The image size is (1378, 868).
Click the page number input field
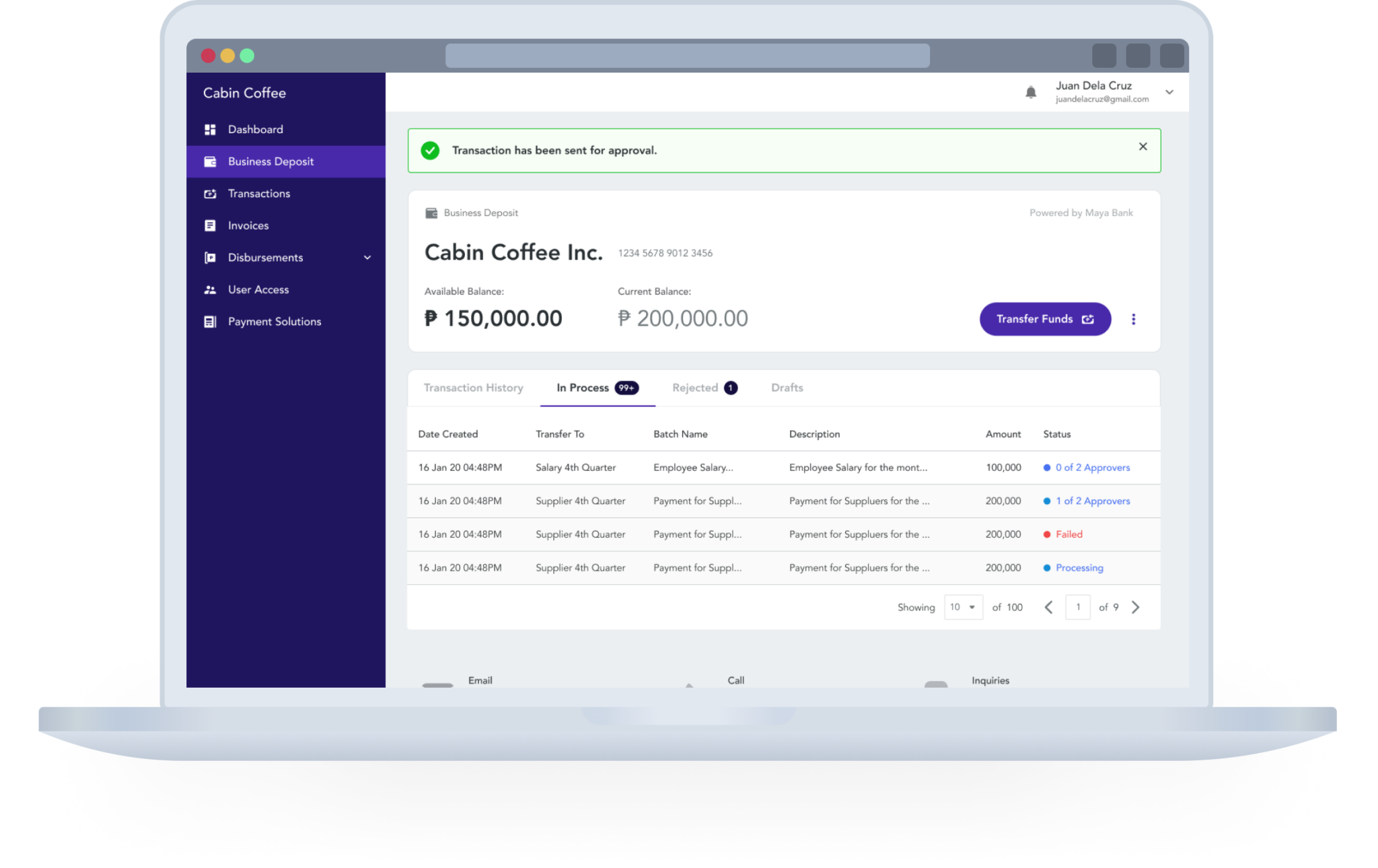1078,607
